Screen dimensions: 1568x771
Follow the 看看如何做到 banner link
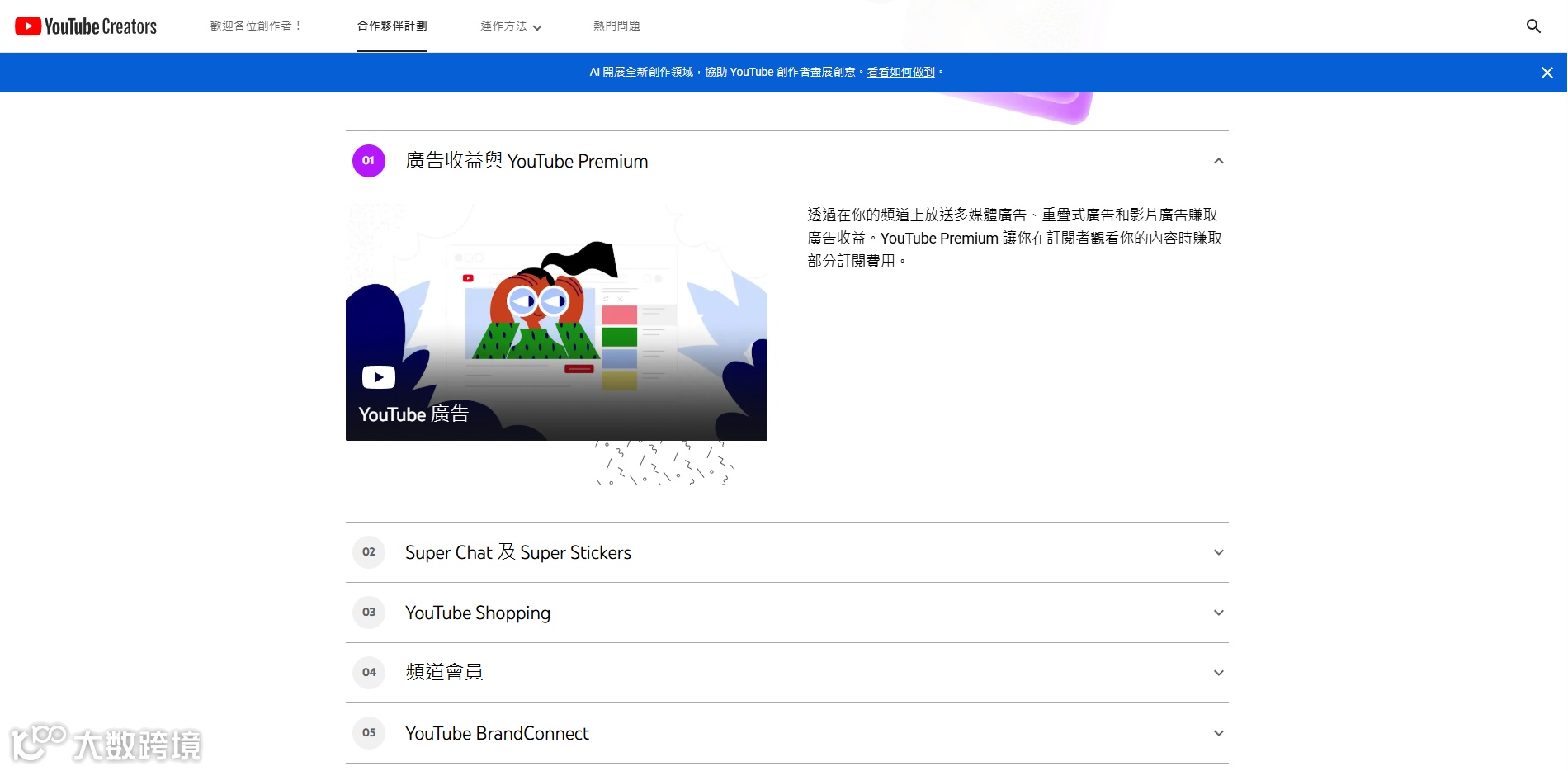coord(900,73)
